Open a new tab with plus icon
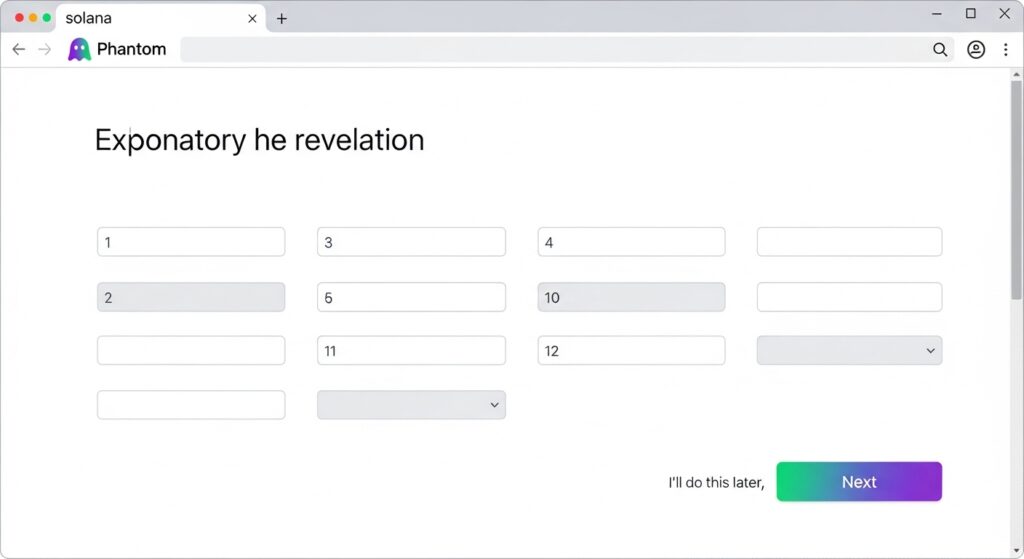 (x=282, y=19)
